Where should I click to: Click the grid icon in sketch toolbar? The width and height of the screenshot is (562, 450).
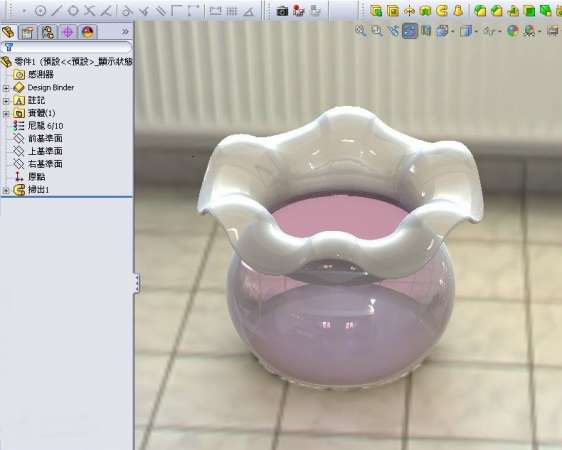click(232, 11)
